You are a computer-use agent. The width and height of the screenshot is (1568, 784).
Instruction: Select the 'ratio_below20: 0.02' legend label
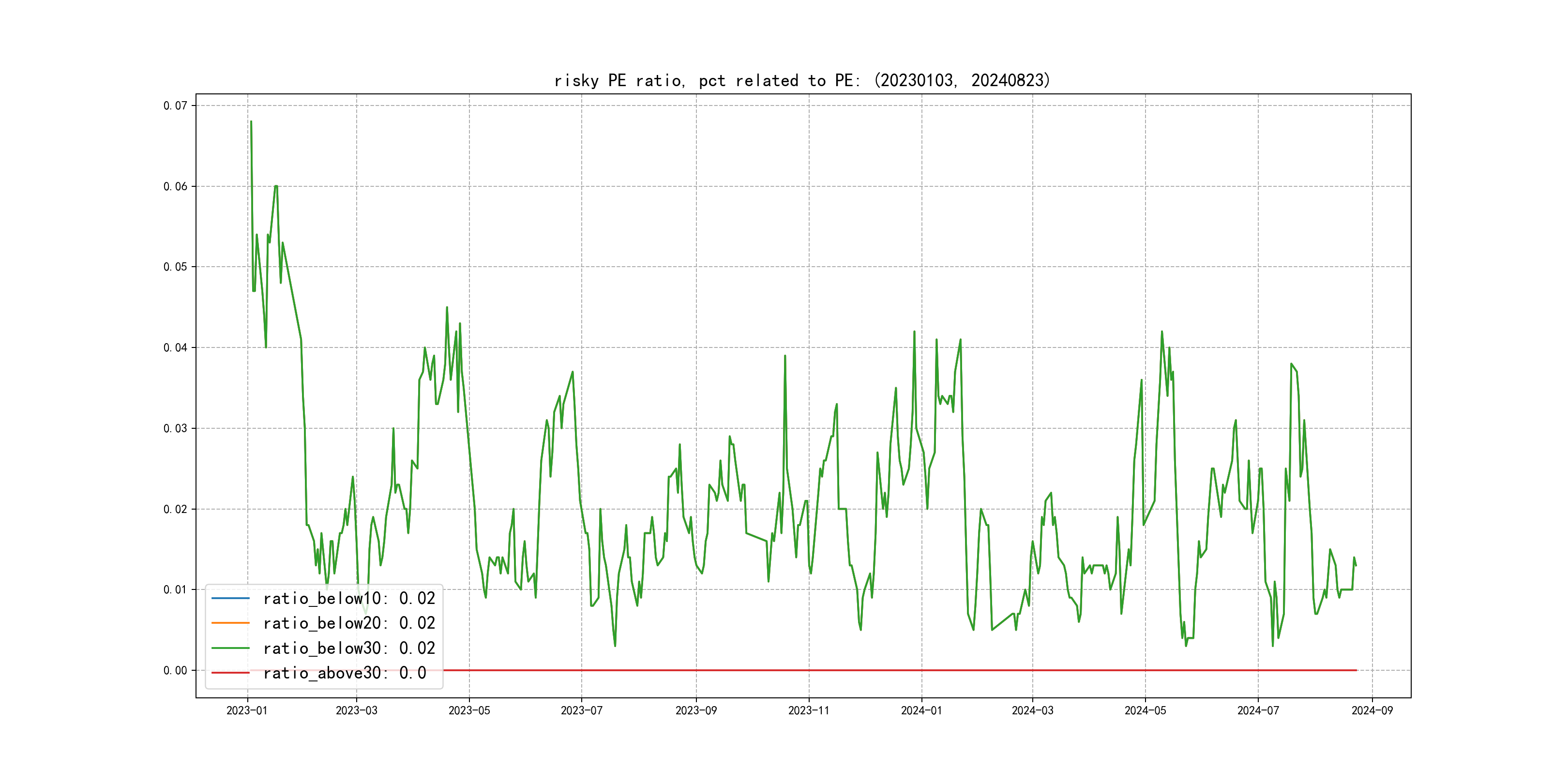349,623
